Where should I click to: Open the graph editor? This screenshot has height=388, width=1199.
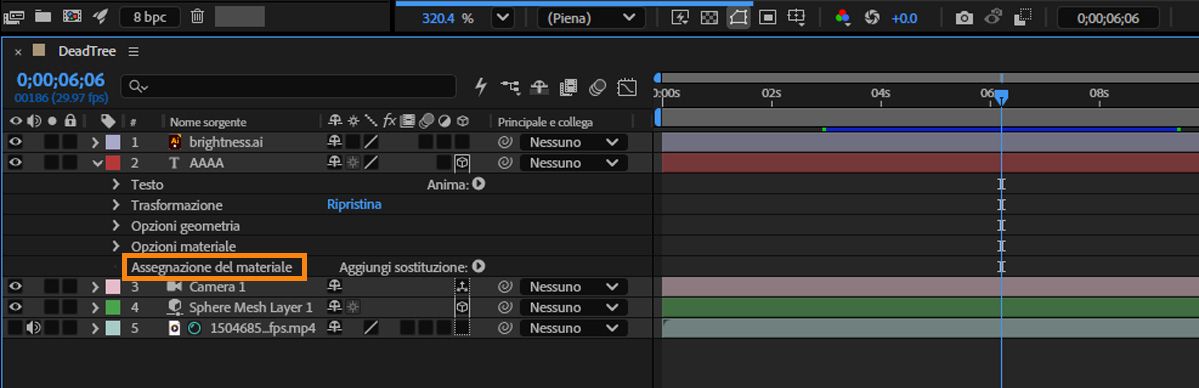point(627,87)
